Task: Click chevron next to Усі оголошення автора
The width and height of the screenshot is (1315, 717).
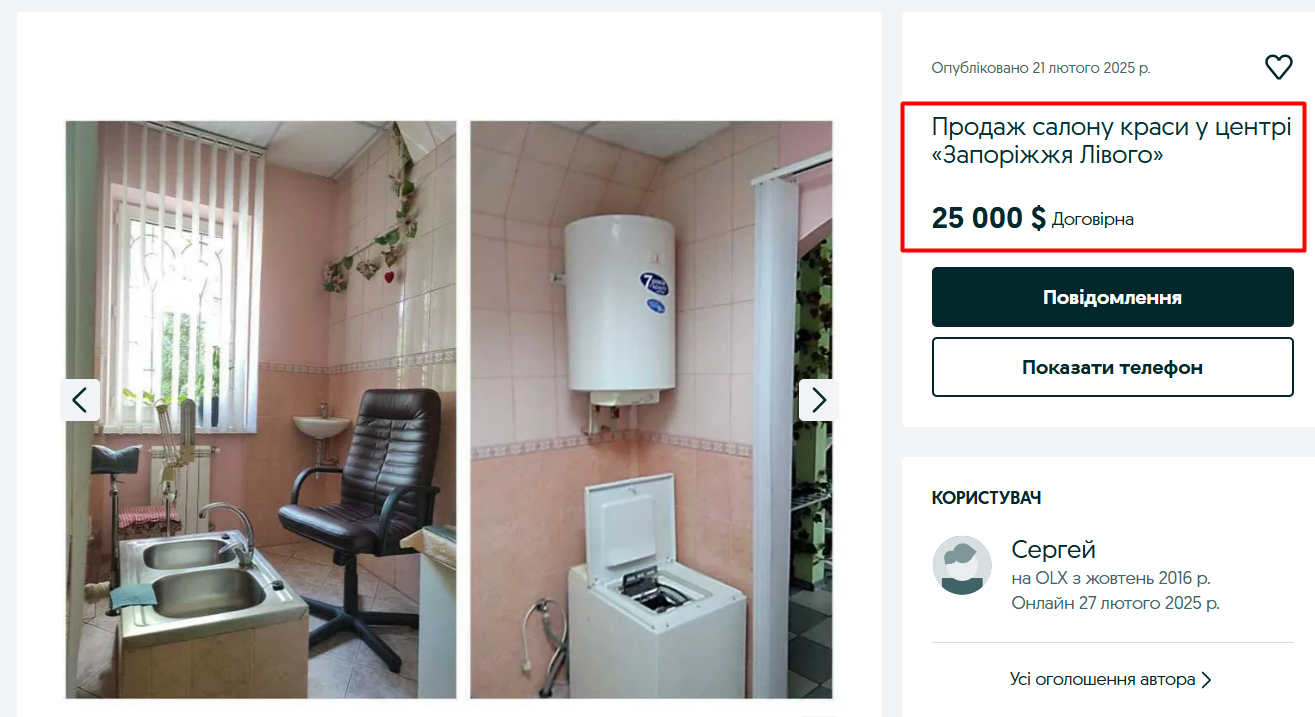Action: tap(1206, 680)
